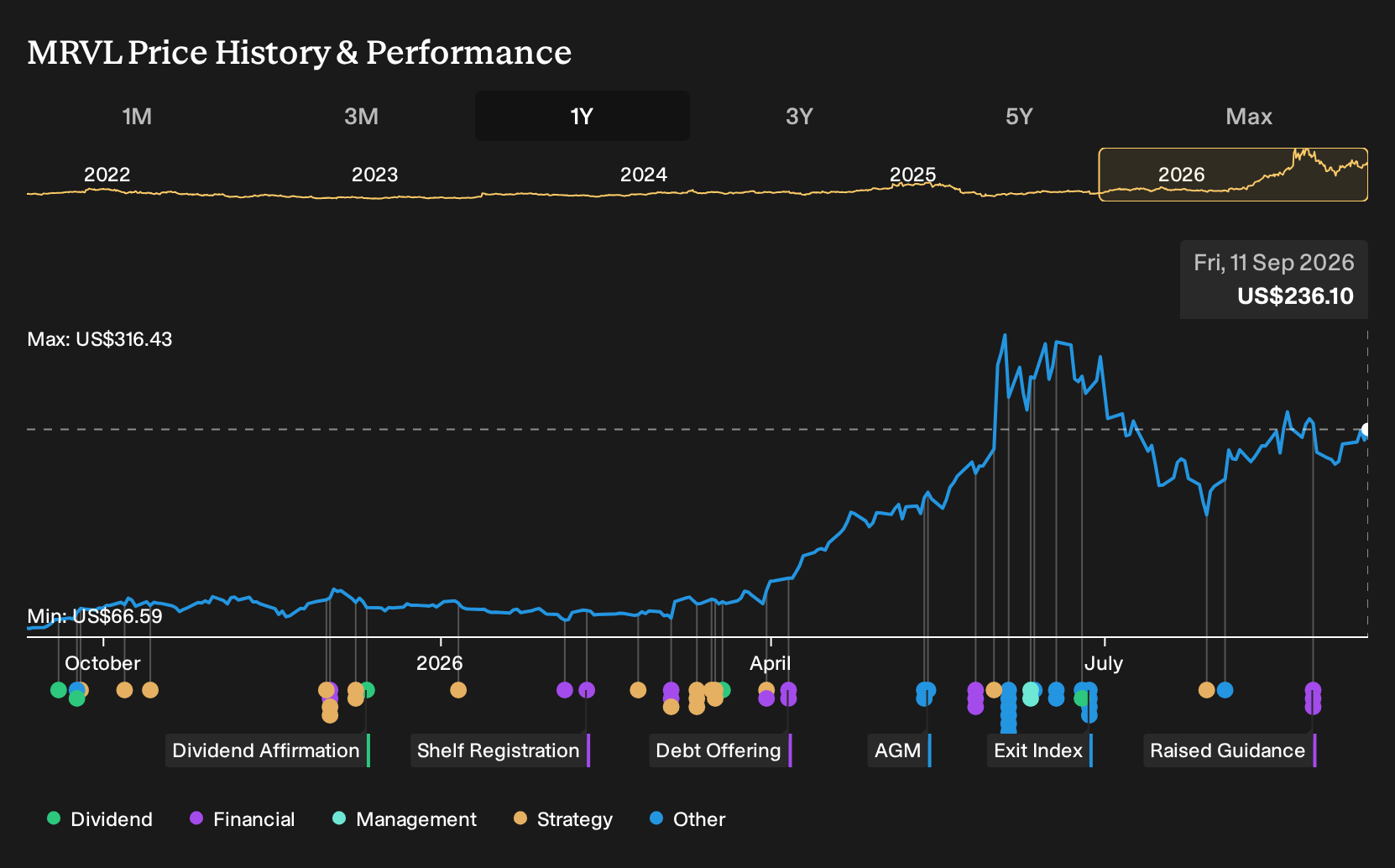Image resolution: width=1395 pixels, height=868 pixels.
Task: Click the October axis label
Action: tap(102, 663)
